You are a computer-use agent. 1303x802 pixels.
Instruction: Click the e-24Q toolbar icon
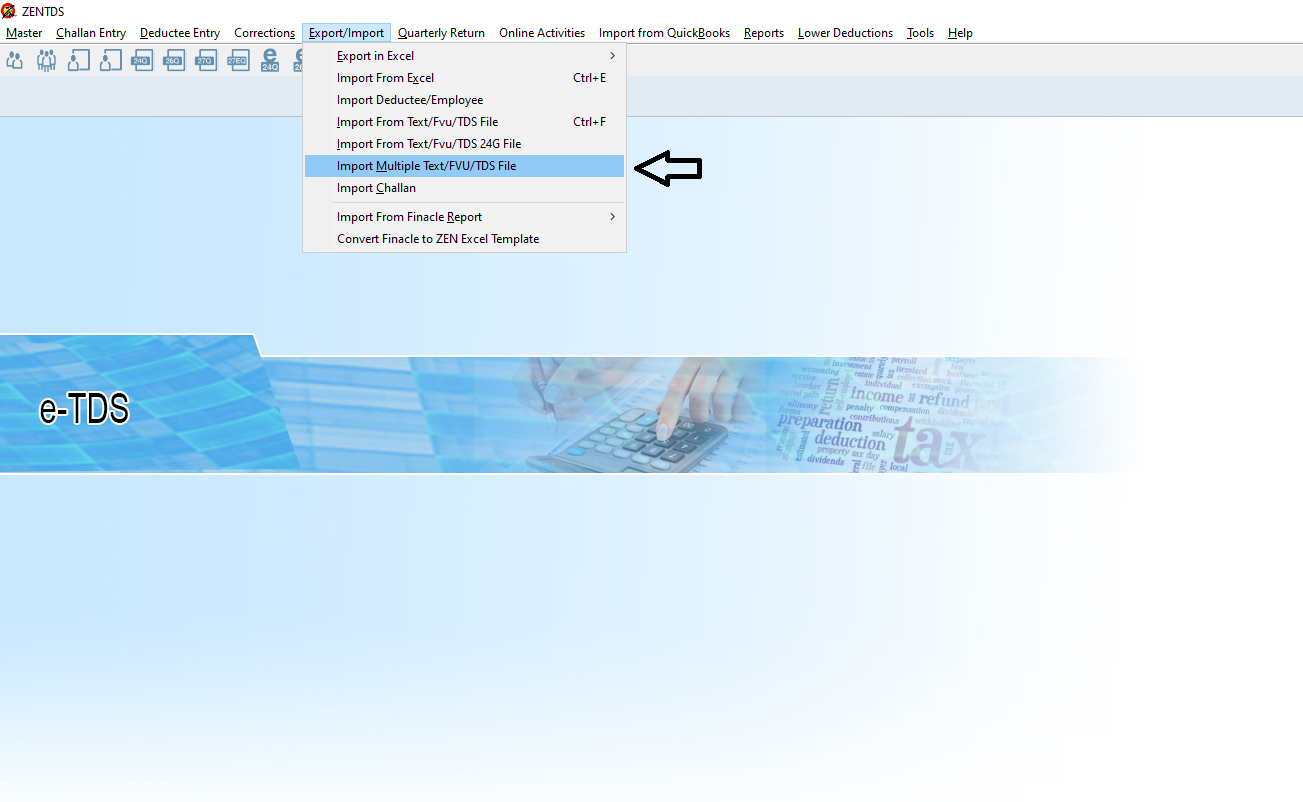(x=270, y=60)
